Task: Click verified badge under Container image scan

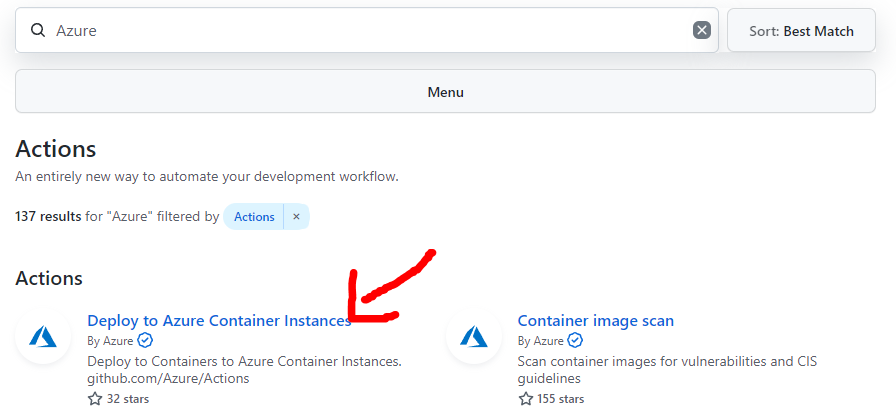Action: (x=575, y=341)
